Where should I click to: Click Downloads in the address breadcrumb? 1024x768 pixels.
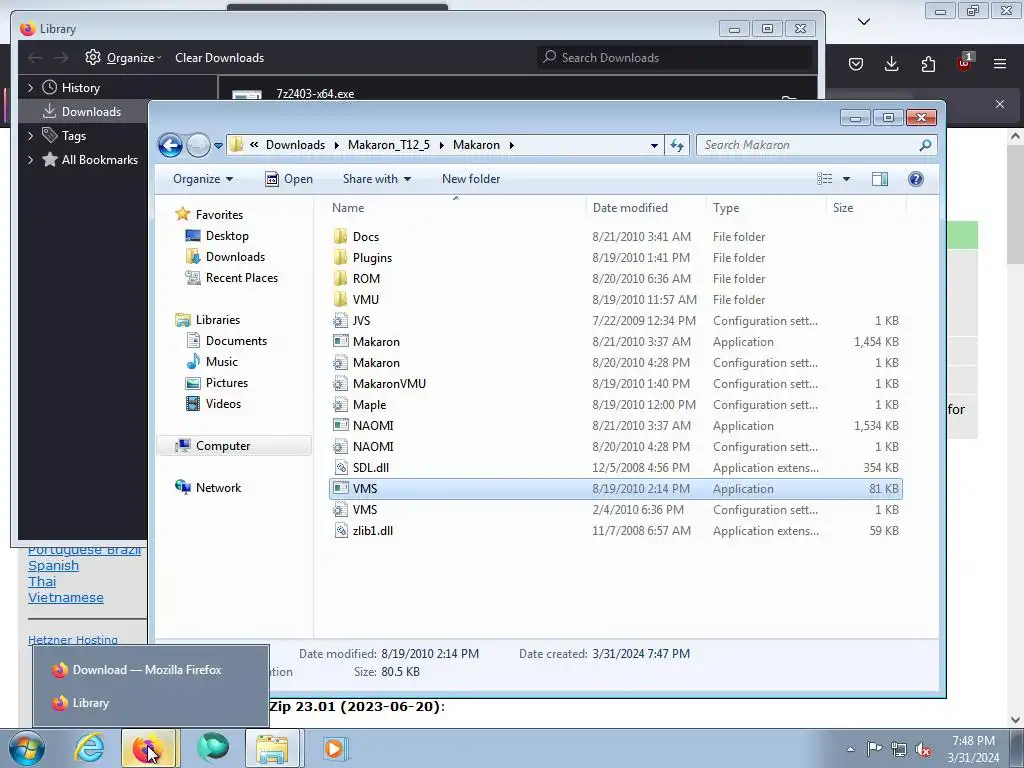pos(295,145)
